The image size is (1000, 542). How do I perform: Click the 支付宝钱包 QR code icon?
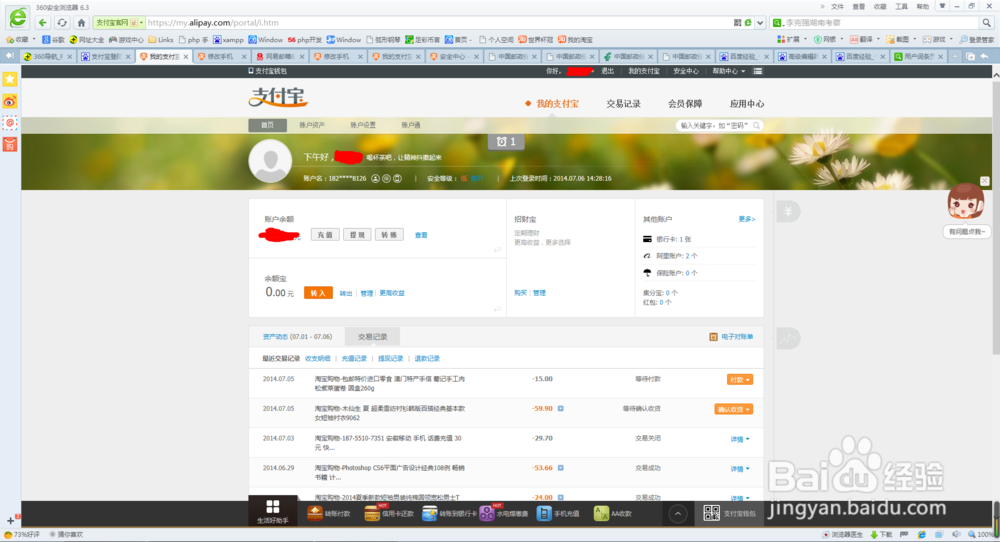712,513
